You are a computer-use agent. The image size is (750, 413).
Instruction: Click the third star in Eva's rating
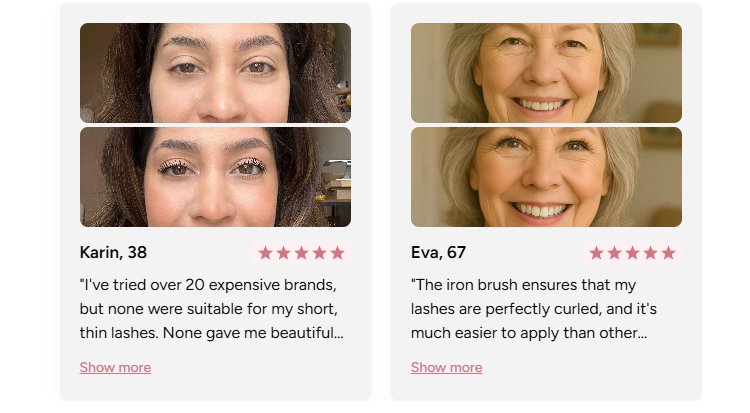tap(633, 253)
